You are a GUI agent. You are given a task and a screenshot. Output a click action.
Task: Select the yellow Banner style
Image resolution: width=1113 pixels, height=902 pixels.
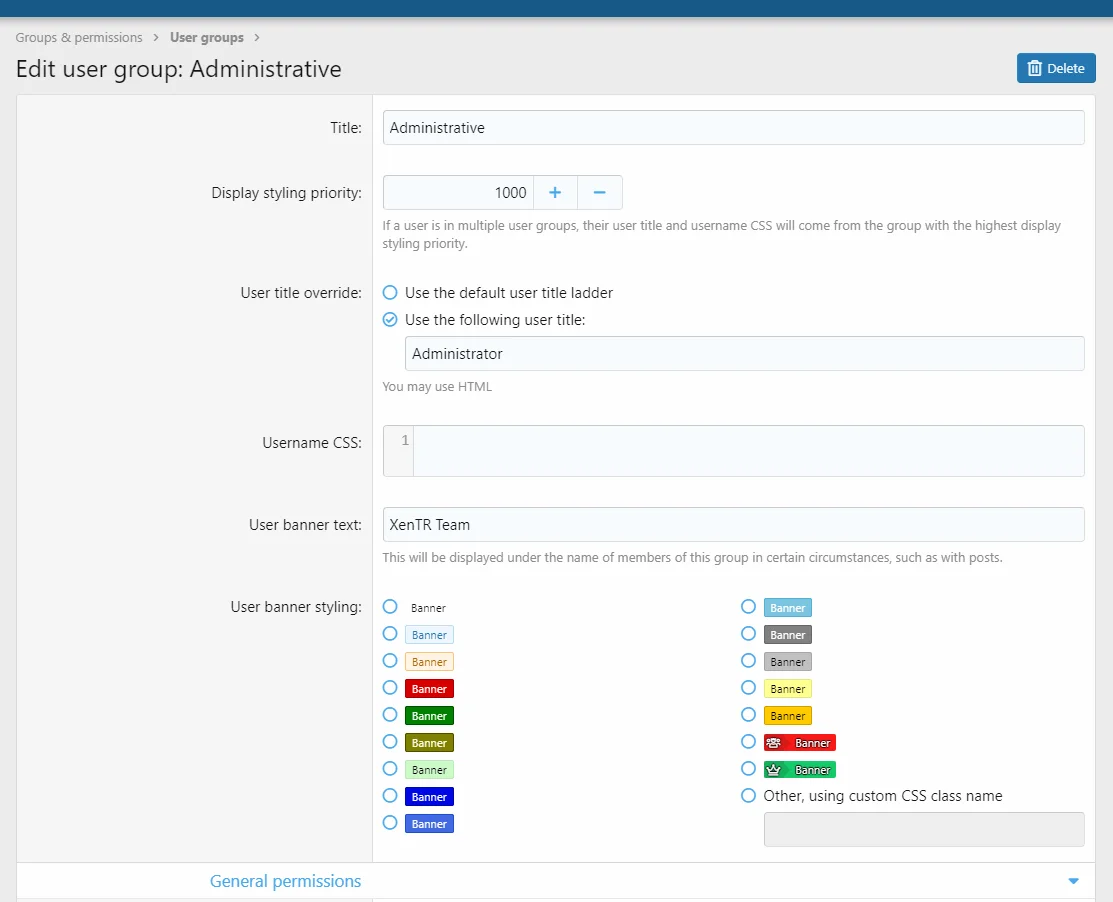coord(749,688)
